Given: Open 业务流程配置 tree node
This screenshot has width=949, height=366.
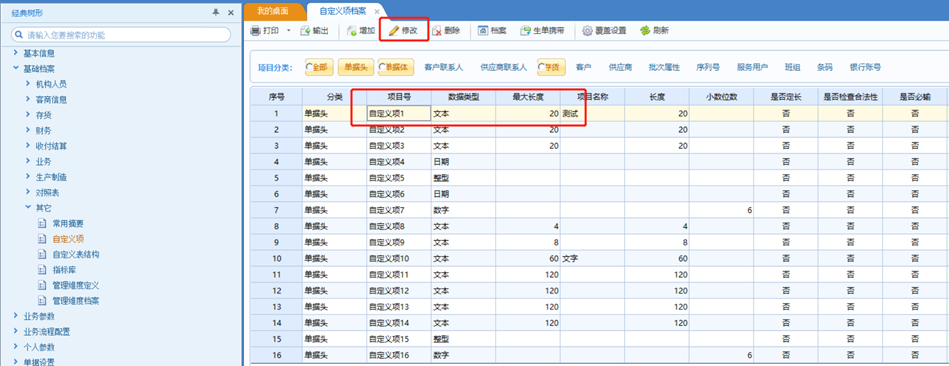Looking at the screenshot, I should point(47,332).
